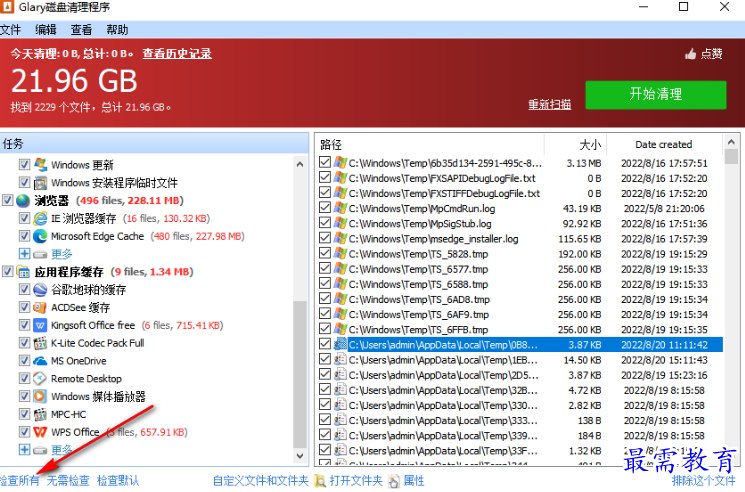Open the 帮助 menu
Viewport: 745px width, 492px height.
pos(117,30)
